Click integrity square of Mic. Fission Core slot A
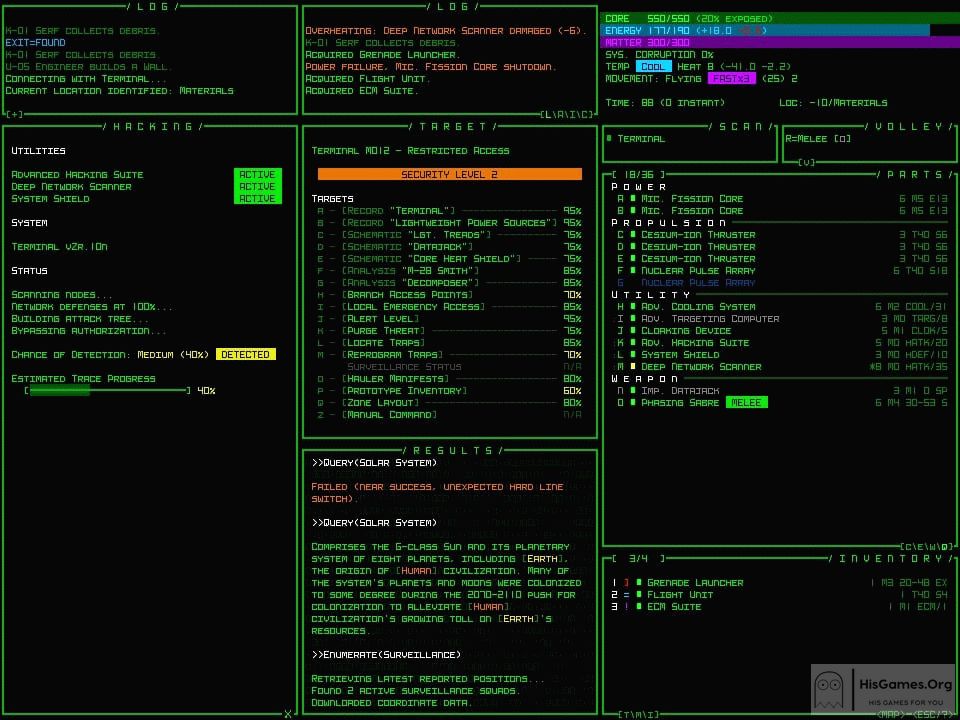The width and height of the screenshot is (960, 720). (x=632, y=199)
